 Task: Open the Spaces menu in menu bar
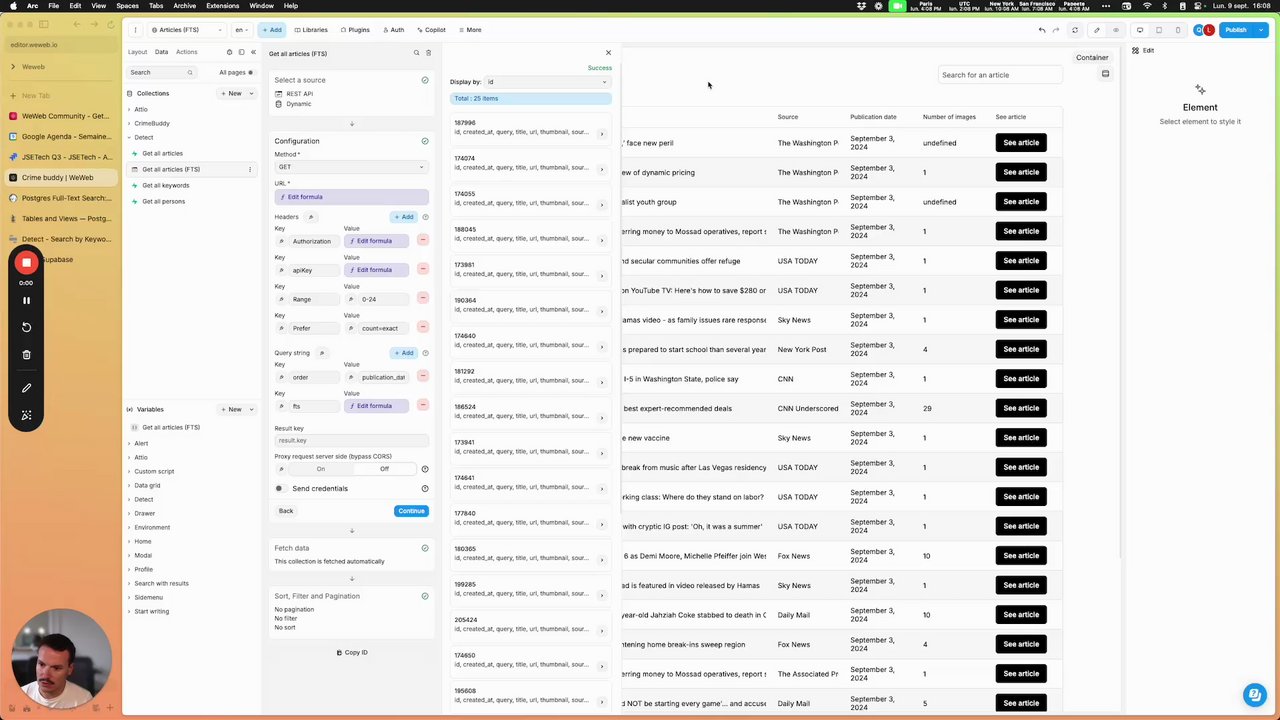[x=127, y=6]
